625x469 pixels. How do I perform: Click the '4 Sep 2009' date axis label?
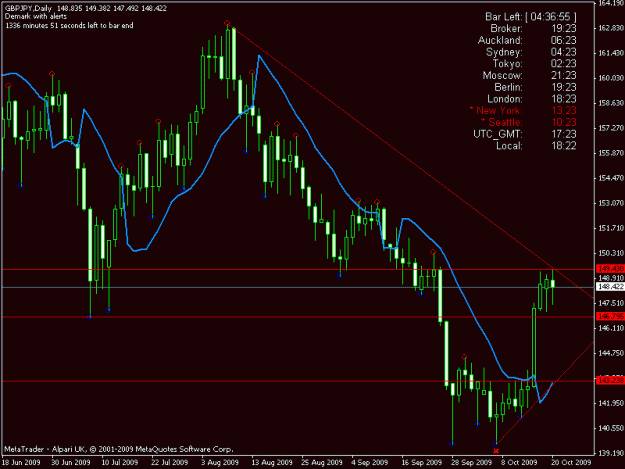369,463
